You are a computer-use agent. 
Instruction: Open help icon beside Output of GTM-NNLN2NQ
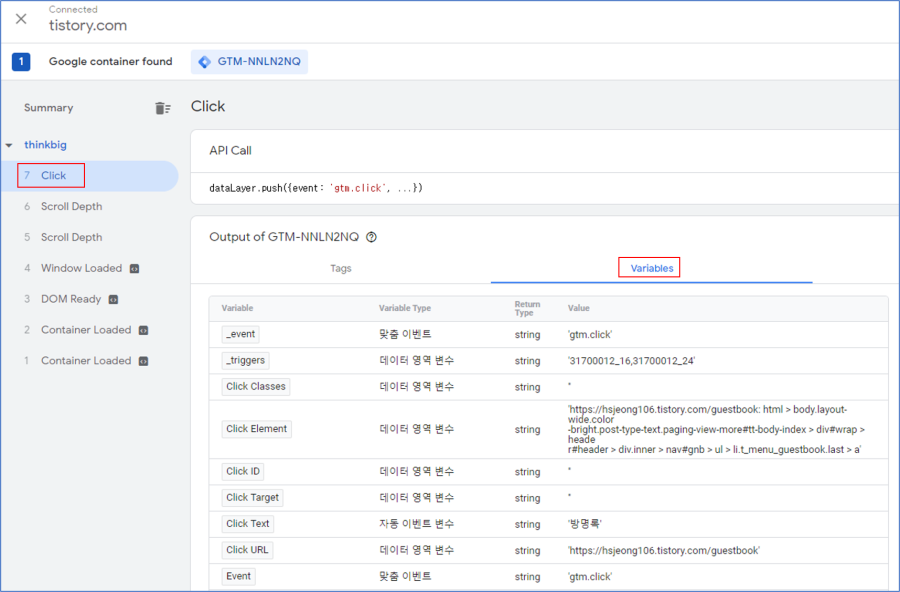pyautogui.click(x=371, y=237)
